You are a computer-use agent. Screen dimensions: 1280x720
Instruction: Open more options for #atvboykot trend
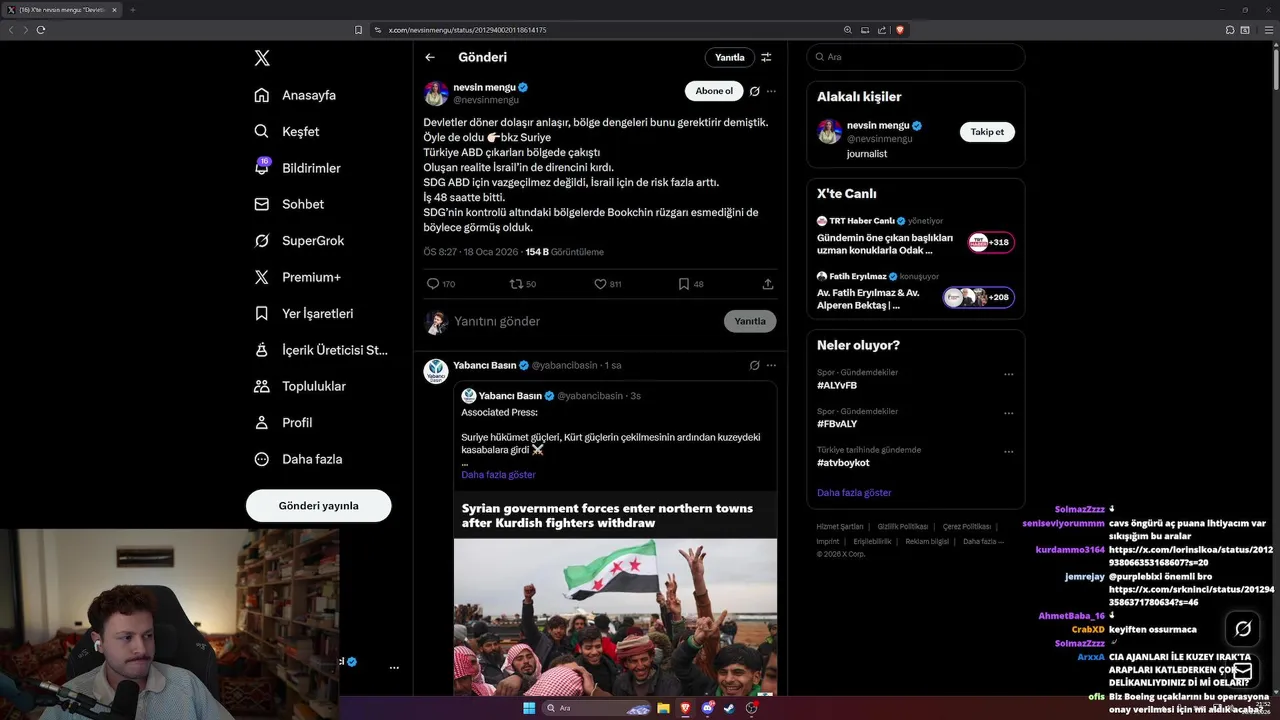[1008, 452]
